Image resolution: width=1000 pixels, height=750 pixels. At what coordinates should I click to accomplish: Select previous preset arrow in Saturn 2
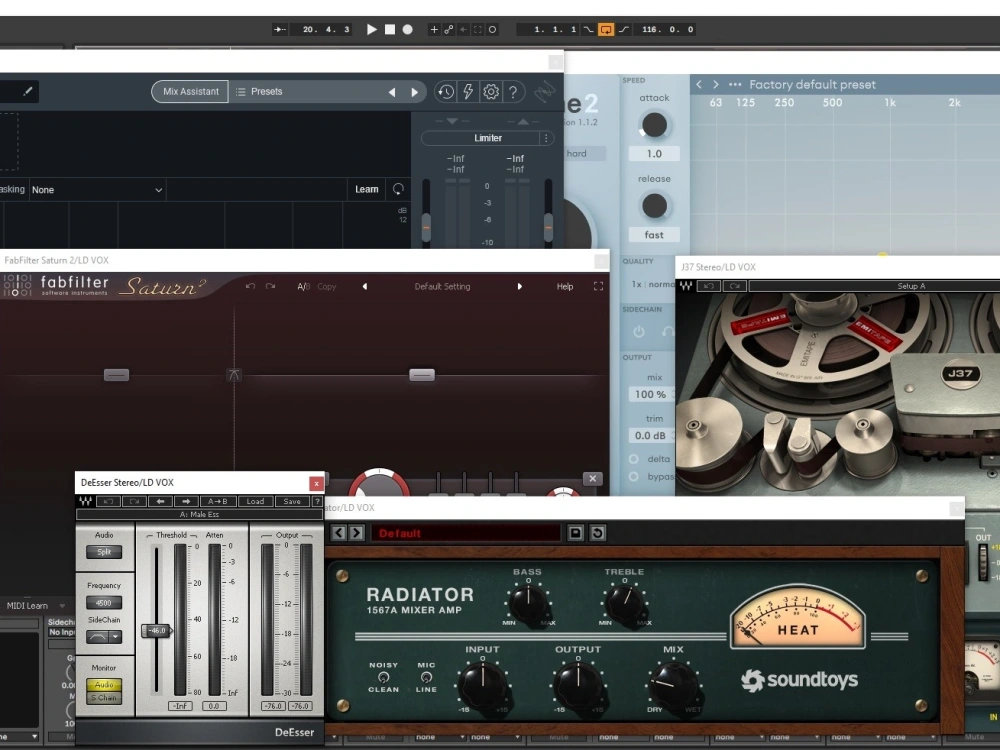pos(365,286)
